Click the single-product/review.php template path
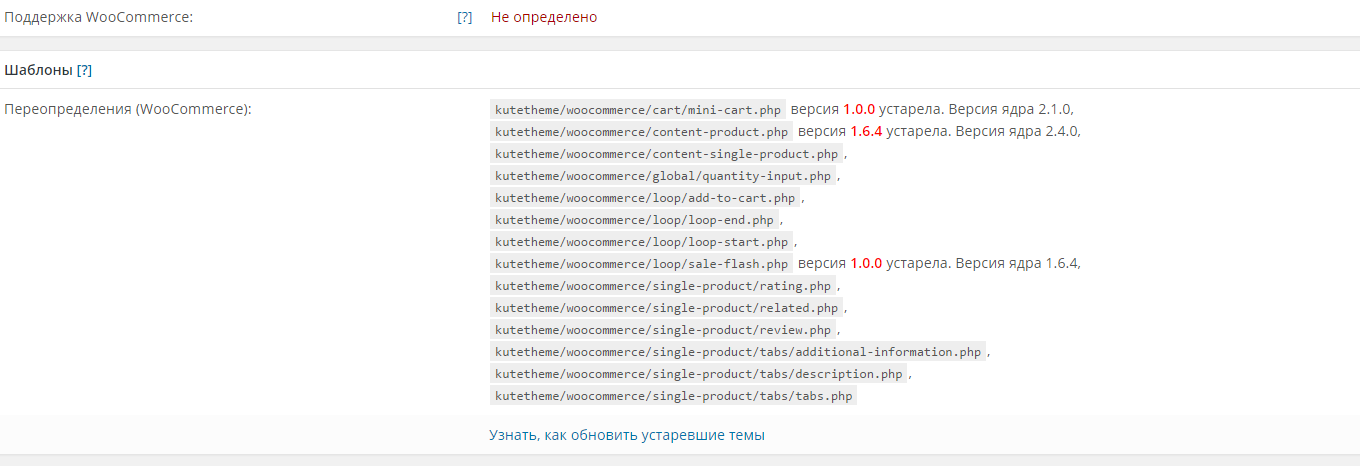The width and height of the screenshot is (1360, 466). [x=663, y=329]
